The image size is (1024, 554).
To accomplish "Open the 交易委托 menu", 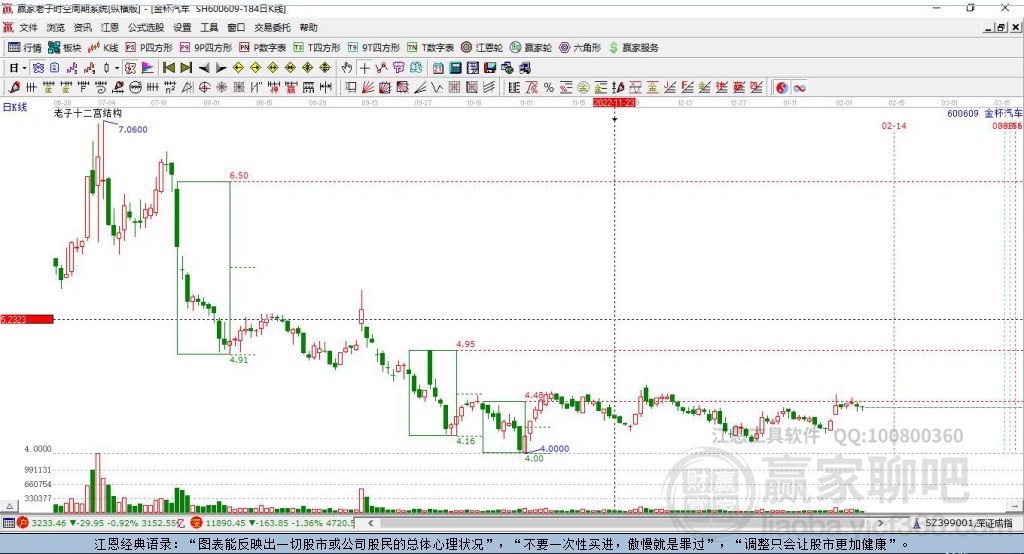I will coord(272,27).
